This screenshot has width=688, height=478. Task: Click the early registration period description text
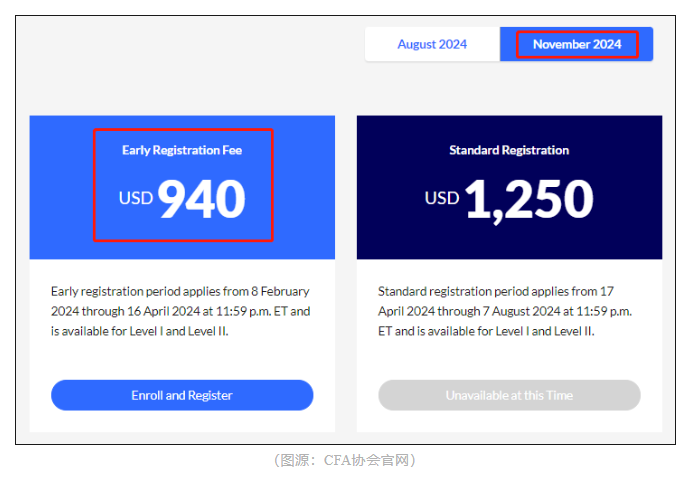181,311
